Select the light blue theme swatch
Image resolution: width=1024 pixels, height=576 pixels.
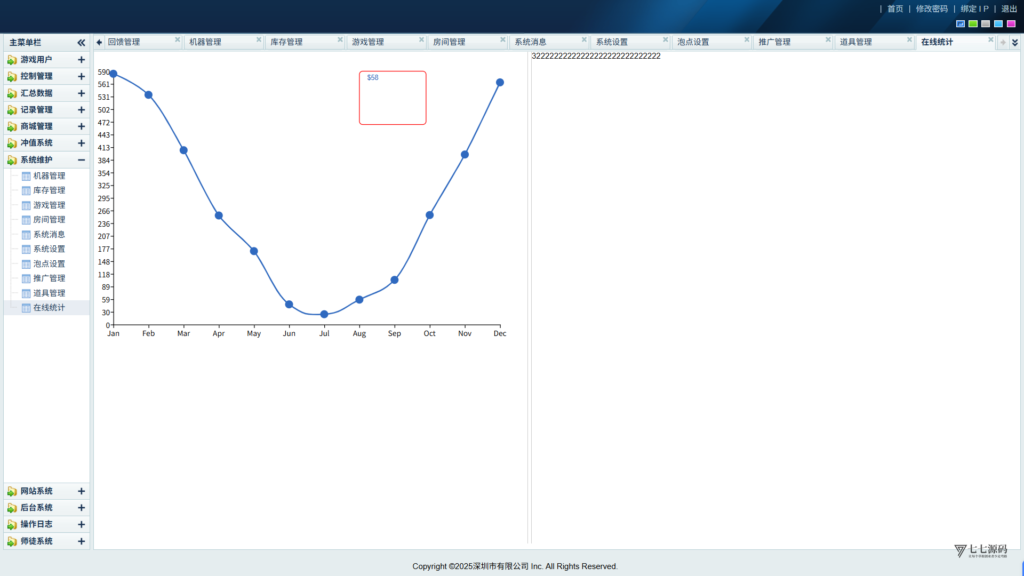click(999, 24)
